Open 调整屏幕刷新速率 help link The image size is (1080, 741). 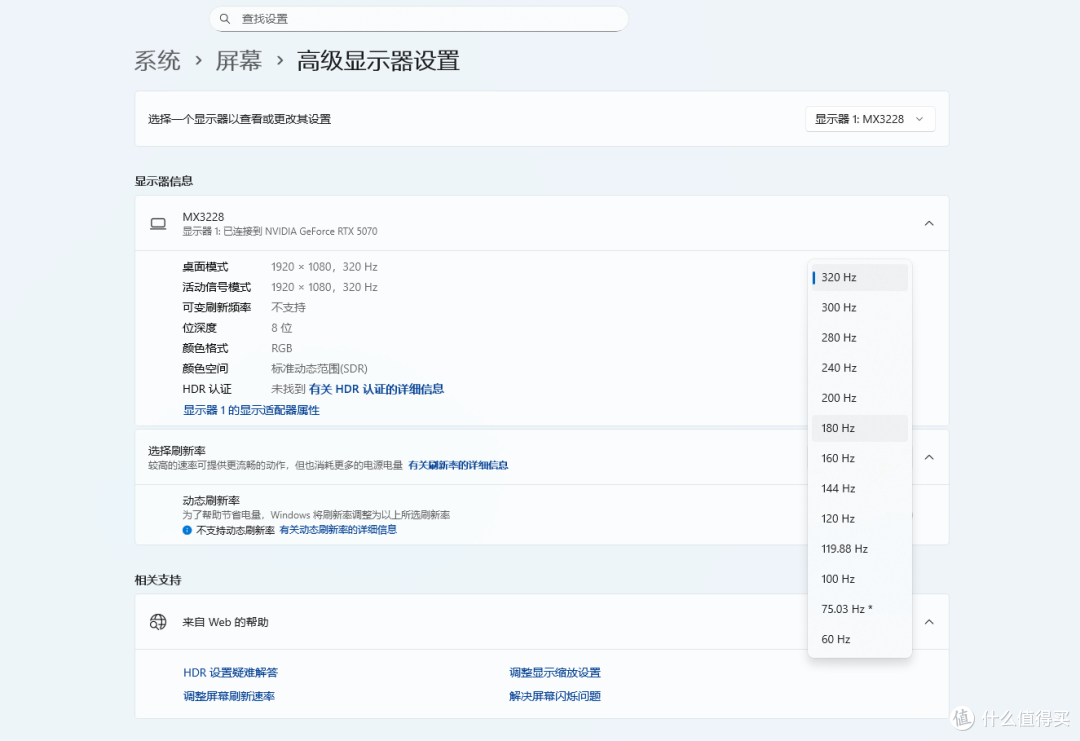coord(229,696)
